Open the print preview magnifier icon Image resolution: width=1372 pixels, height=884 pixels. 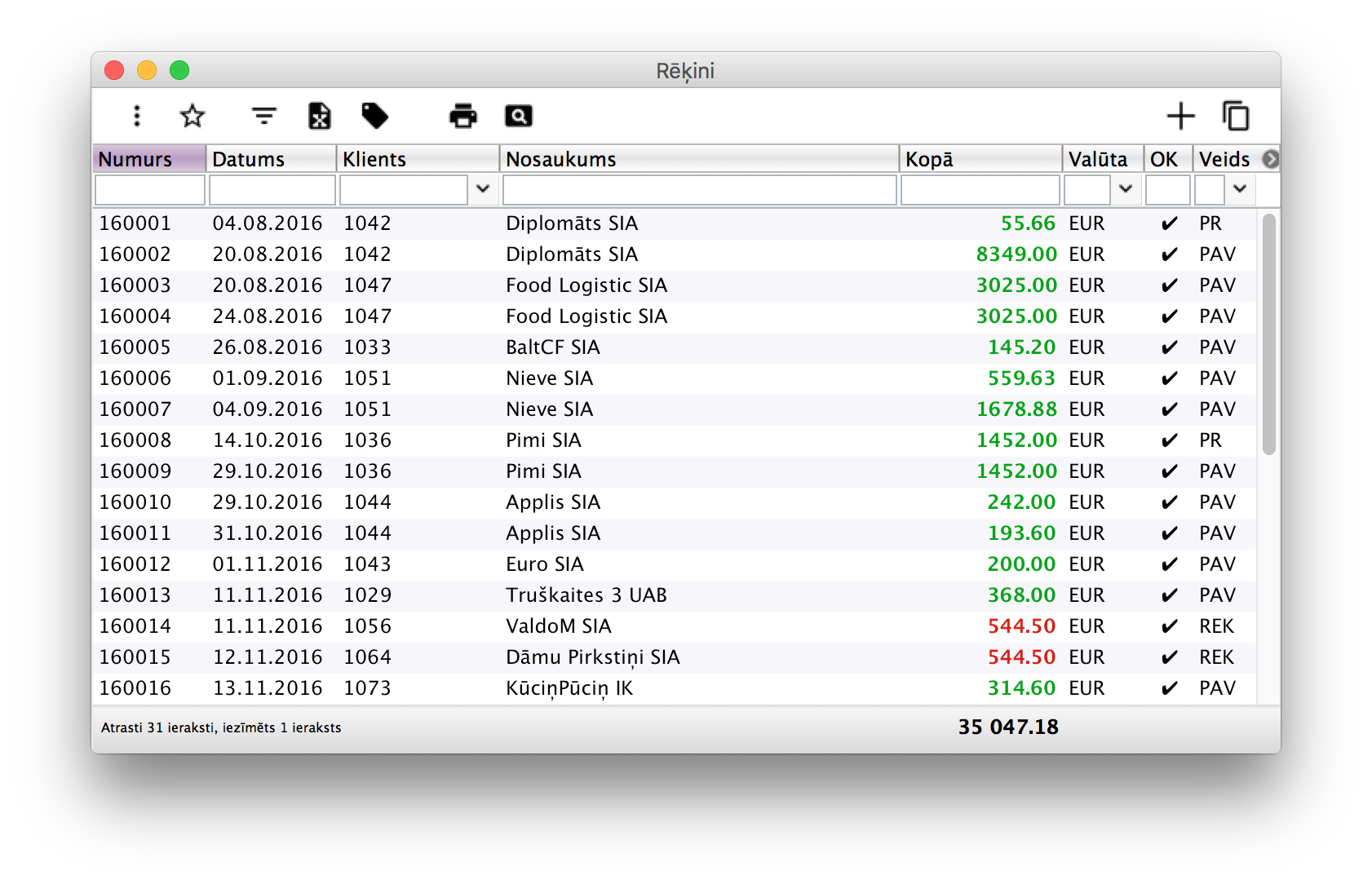(x=519, y=116)
